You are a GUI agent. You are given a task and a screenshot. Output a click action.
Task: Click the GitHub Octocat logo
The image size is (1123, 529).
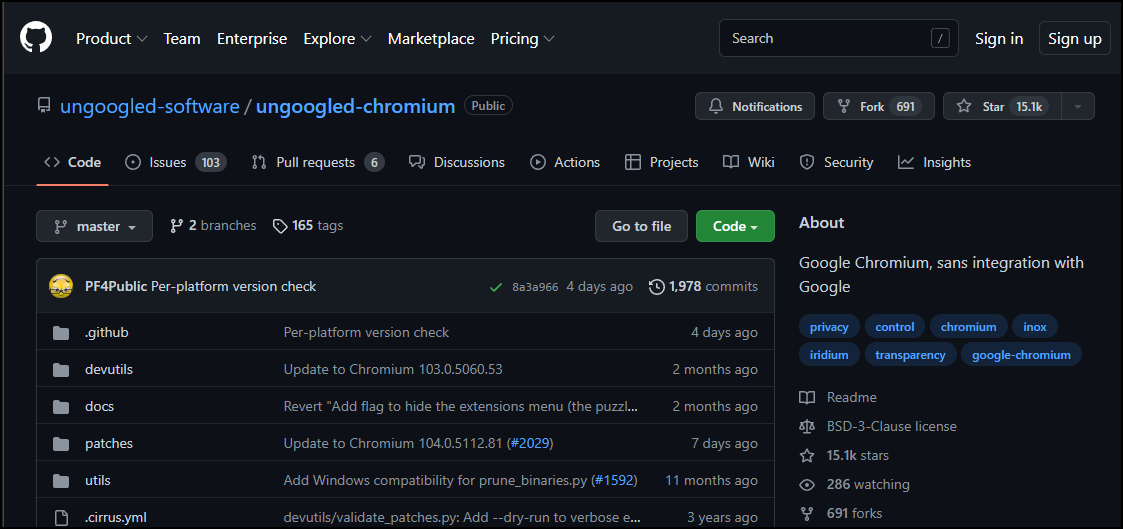[36, 37]
